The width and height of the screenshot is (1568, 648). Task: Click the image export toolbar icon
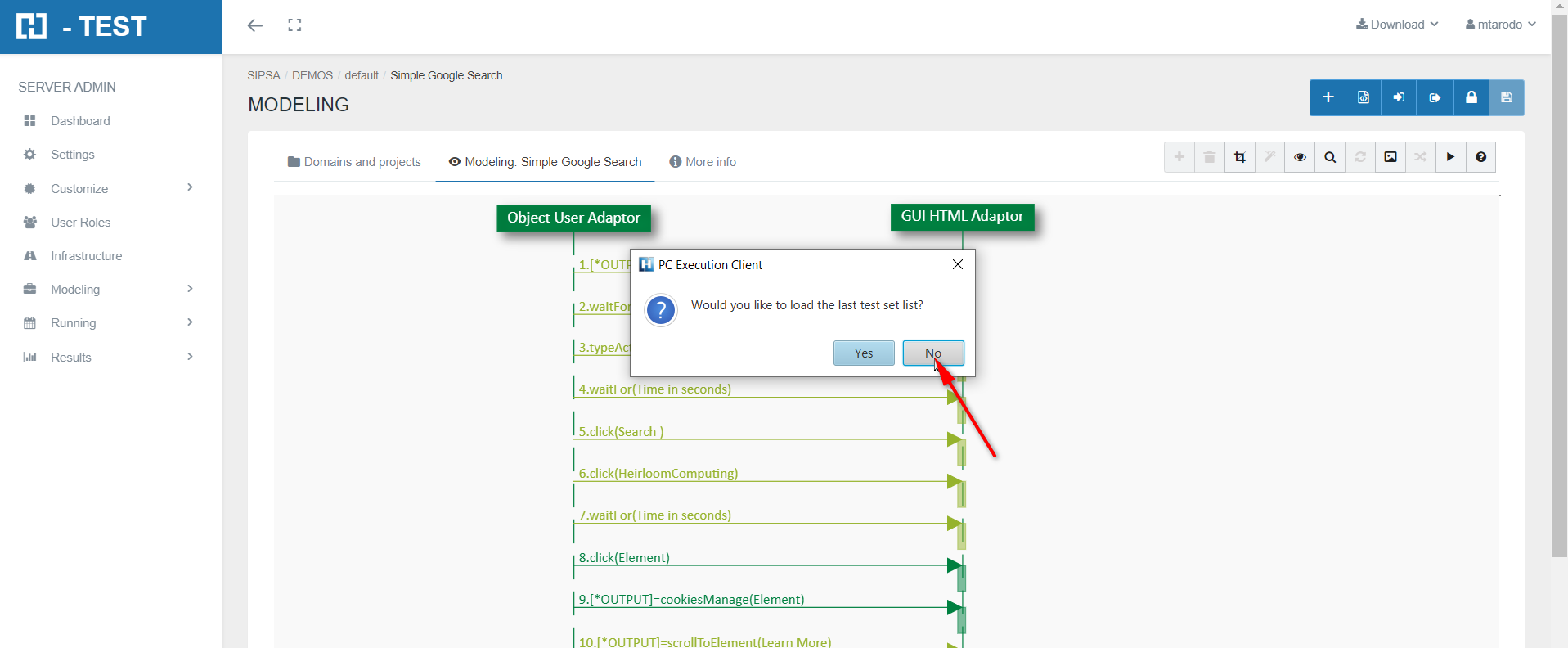1390,157
